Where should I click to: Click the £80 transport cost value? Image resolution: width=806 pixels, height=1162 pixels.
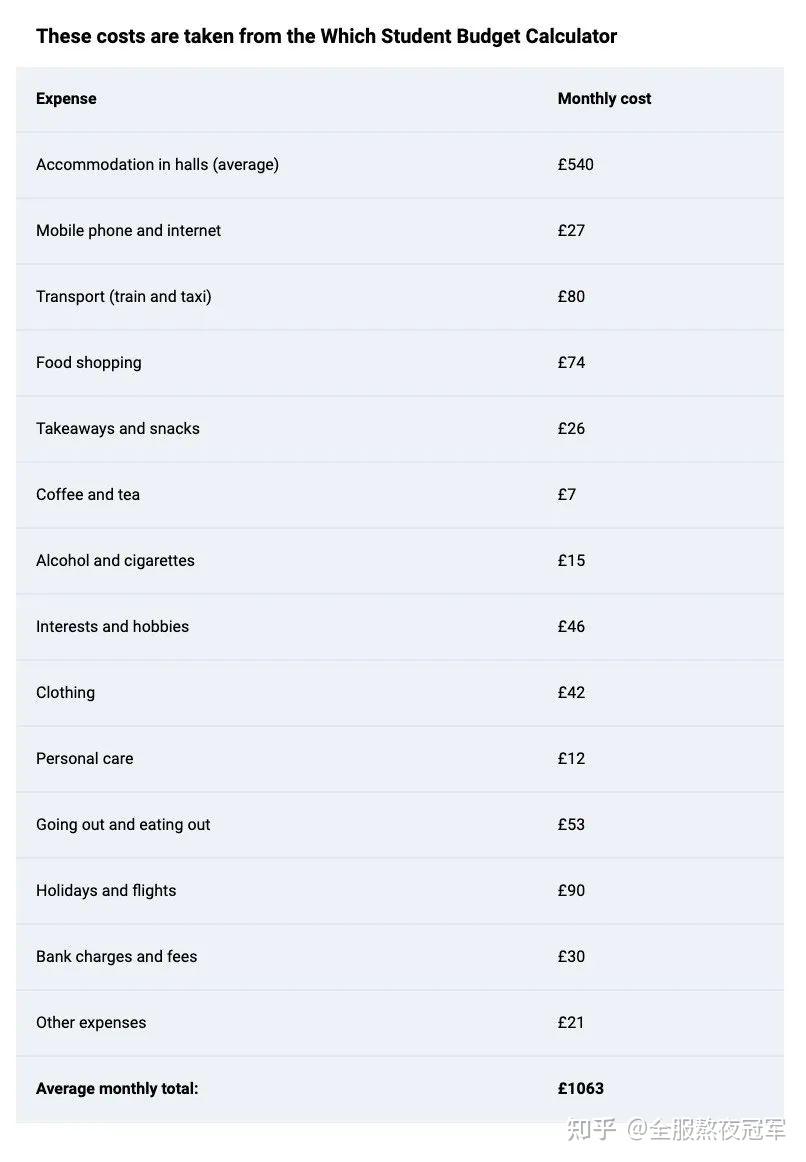[x=571, y=296]
